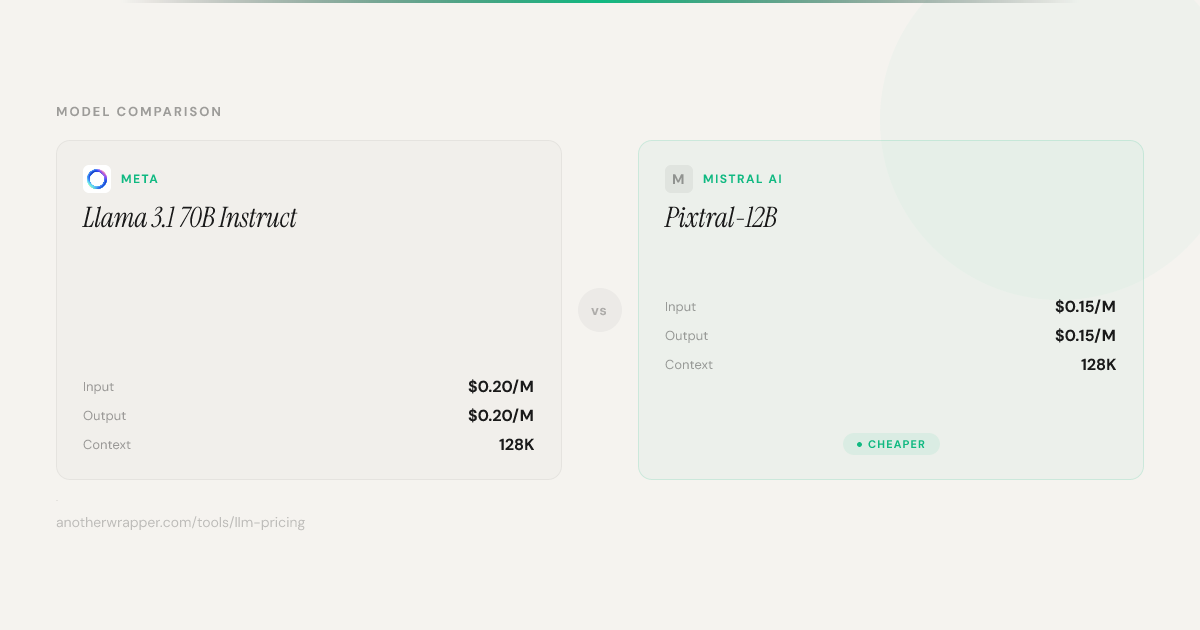The image size is (1200, 630).
Task: Click the Output label in Llama card
Action: [104, 416]
